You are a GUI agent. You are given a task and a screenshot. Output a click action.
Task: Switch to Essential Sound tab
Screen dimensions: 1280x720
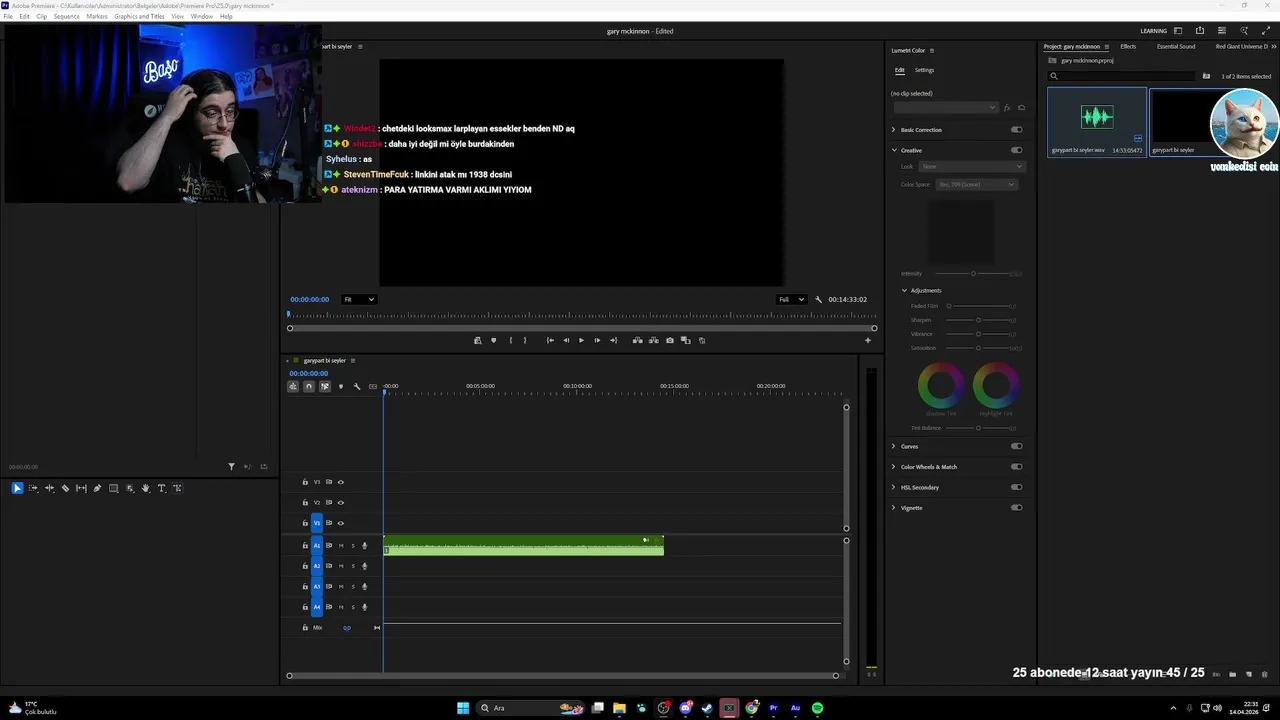tap(1176, 46)
